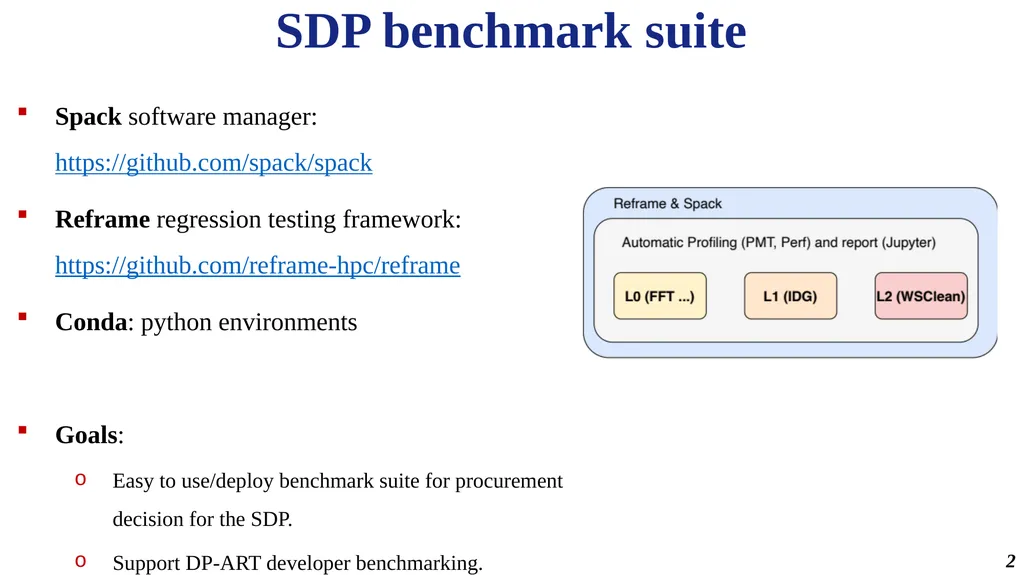This screenshot has height=575, width=1024.
Task: Click the L1 (IDG) box
Action: pos(790,296)
